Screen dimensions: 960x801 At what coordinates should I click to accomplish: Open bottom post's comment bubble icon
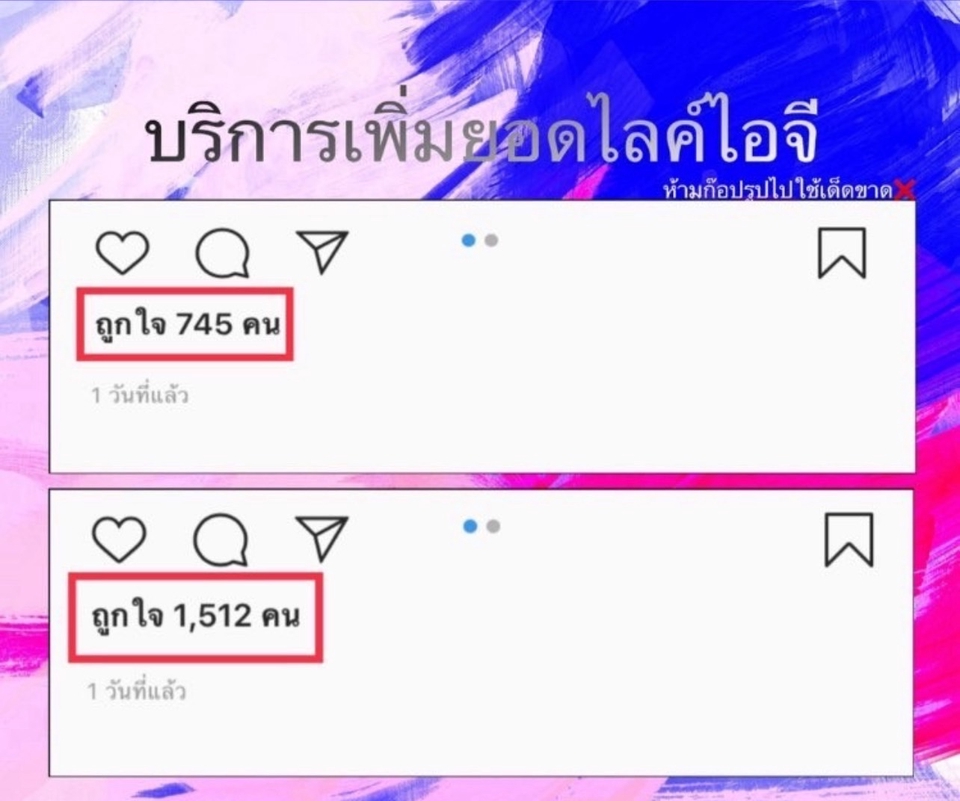tap(221, 539)
